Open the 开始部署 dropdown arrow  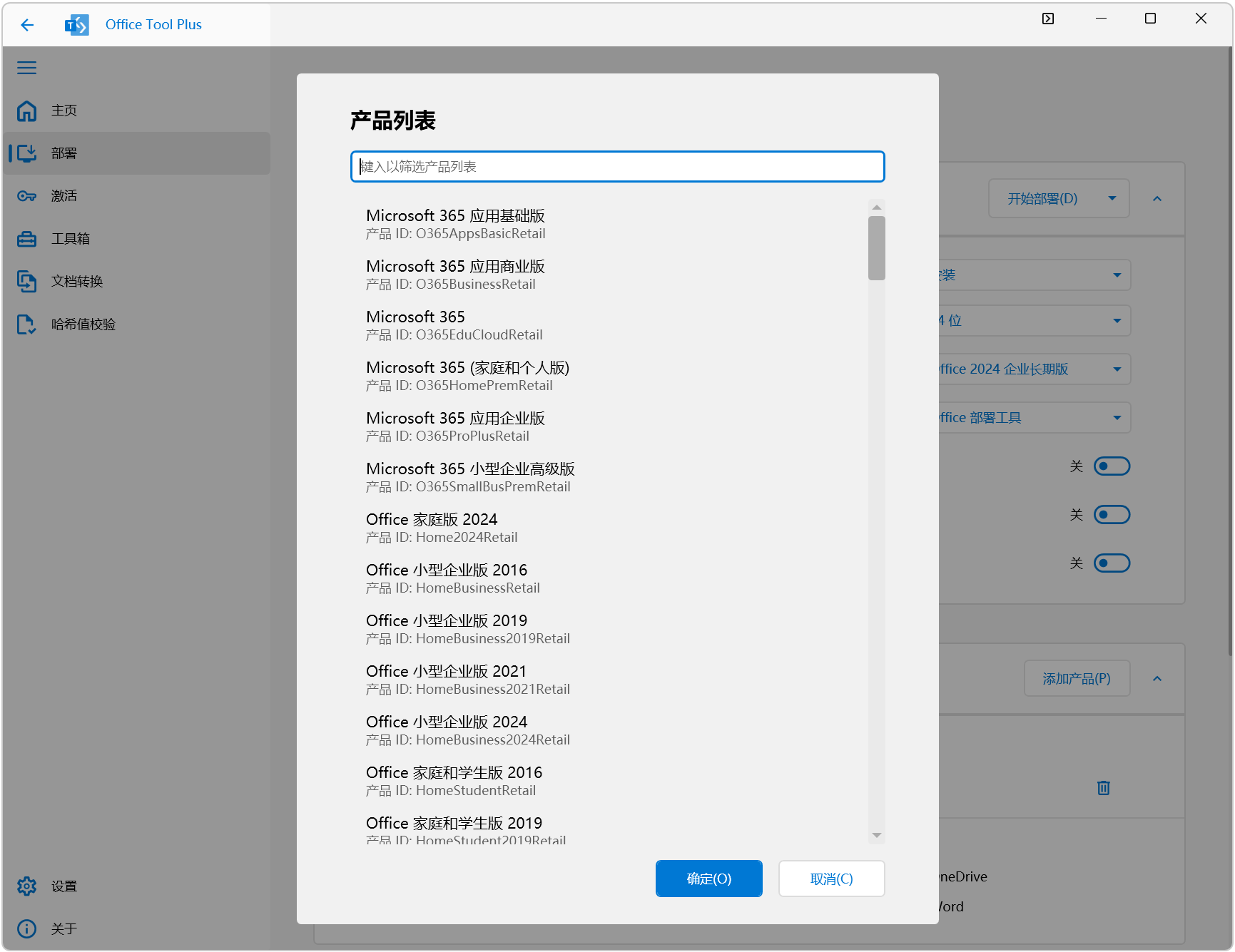pyautogui.click(x=1112, y=199)
